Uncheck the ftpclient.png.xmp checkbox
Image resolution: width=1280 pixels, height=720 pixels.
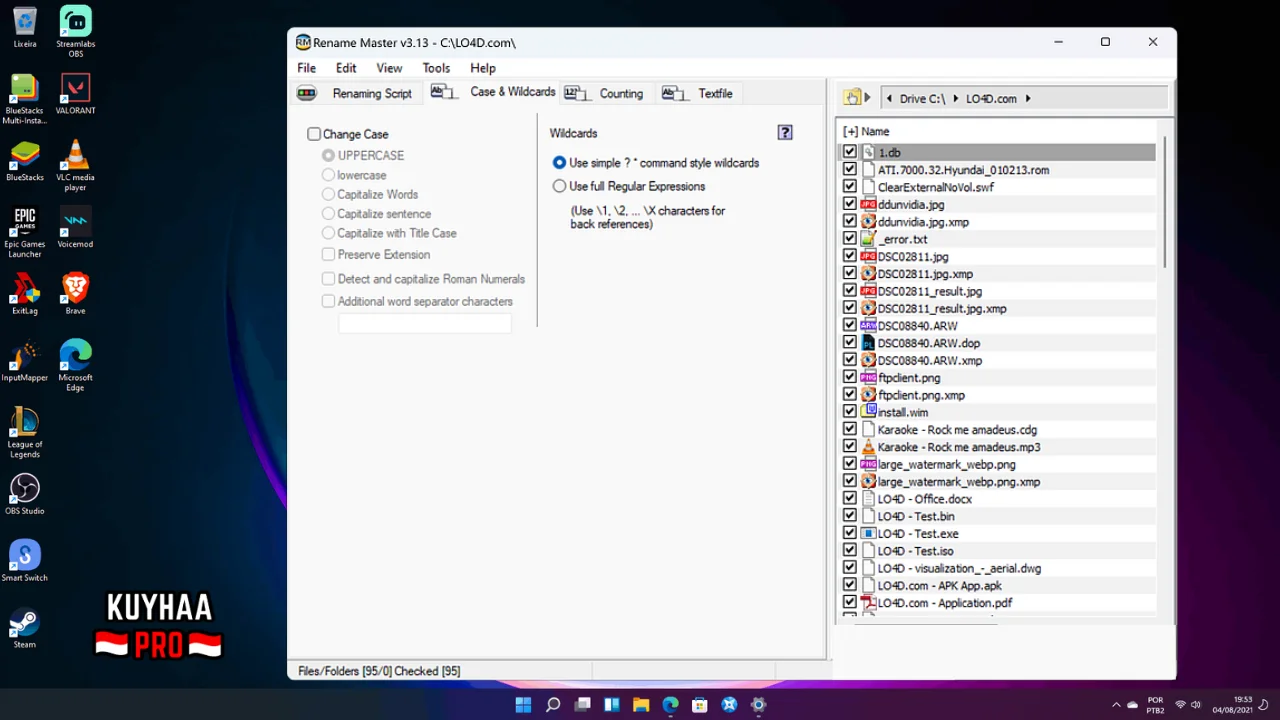tap(850, 395)
